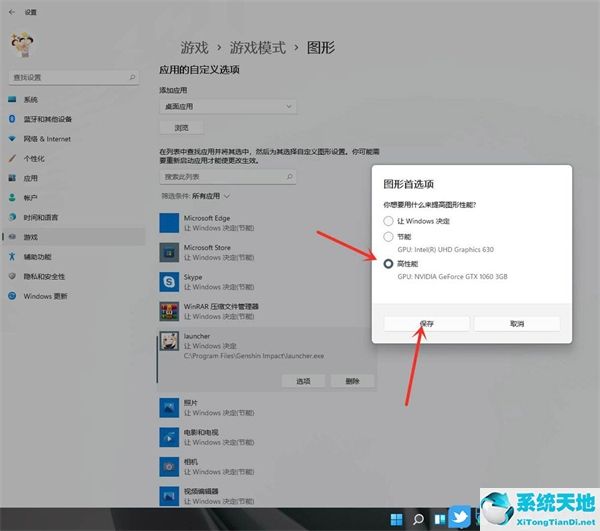Screen dimensions: 600x531
Task: Click the Accounts person icon
Action: [x=12, y=197]
